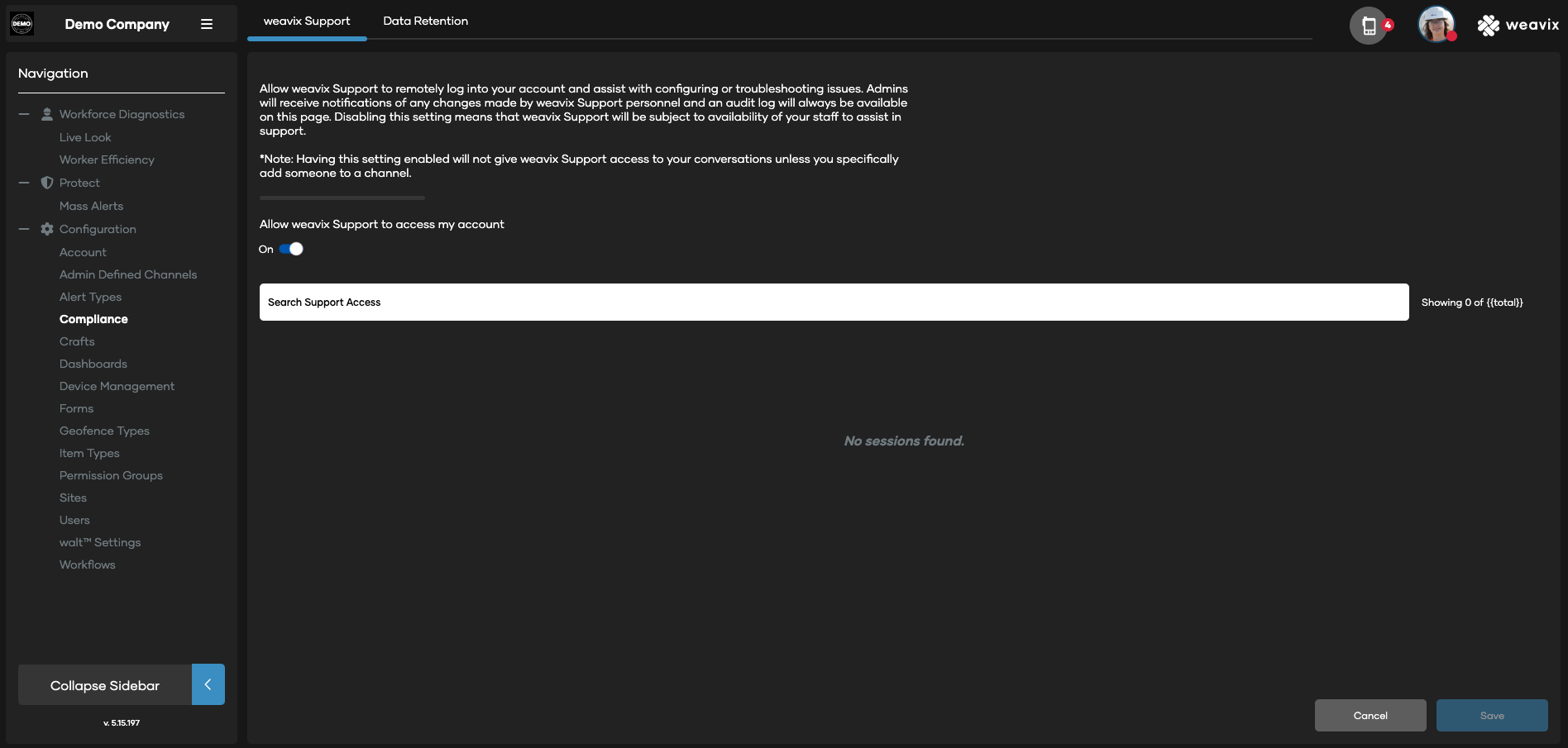Select Compliance in navigation
The height and width of the screenshot is (748, 1568).
coord(93,319)
